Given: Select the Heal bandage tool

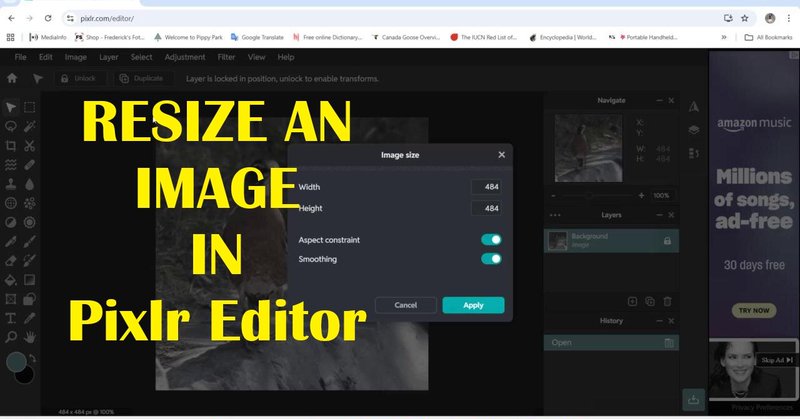Looking at the screenshot, I should (x=30, y=165).
